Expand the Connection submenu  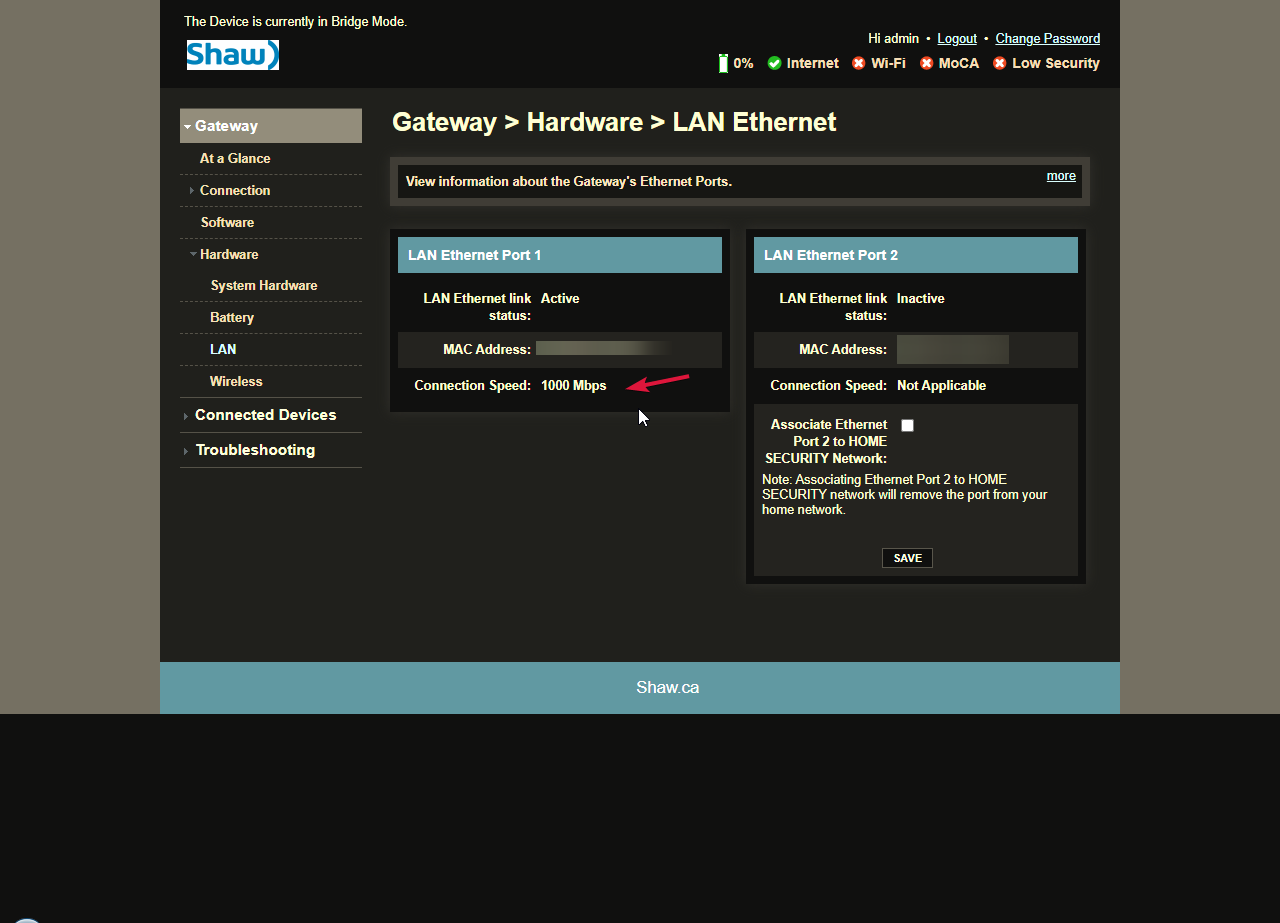coord(234,190)
